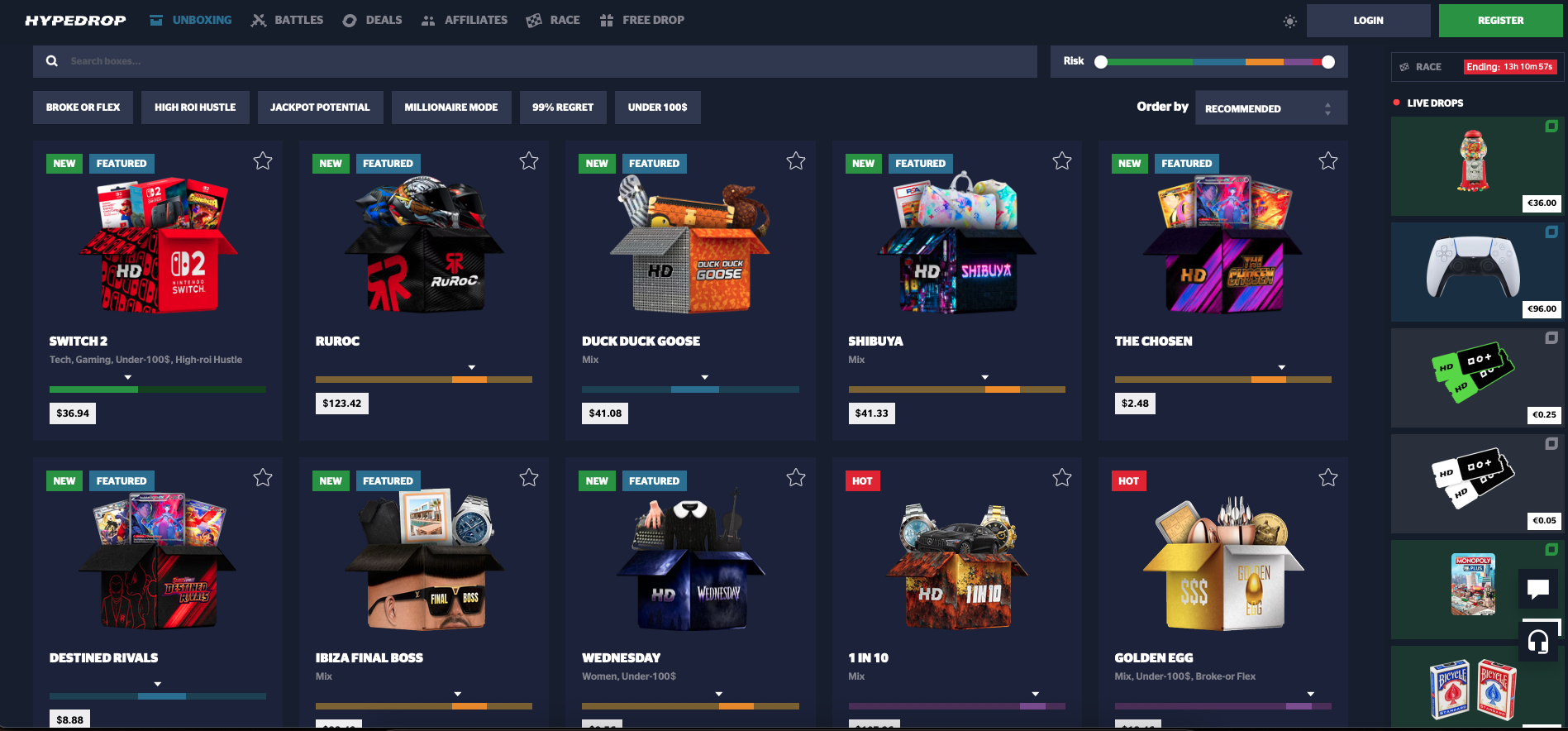Viewport: 1568px width, 731px height.
Task: Filter by High ROI Hustle
Action: (195, 107)
